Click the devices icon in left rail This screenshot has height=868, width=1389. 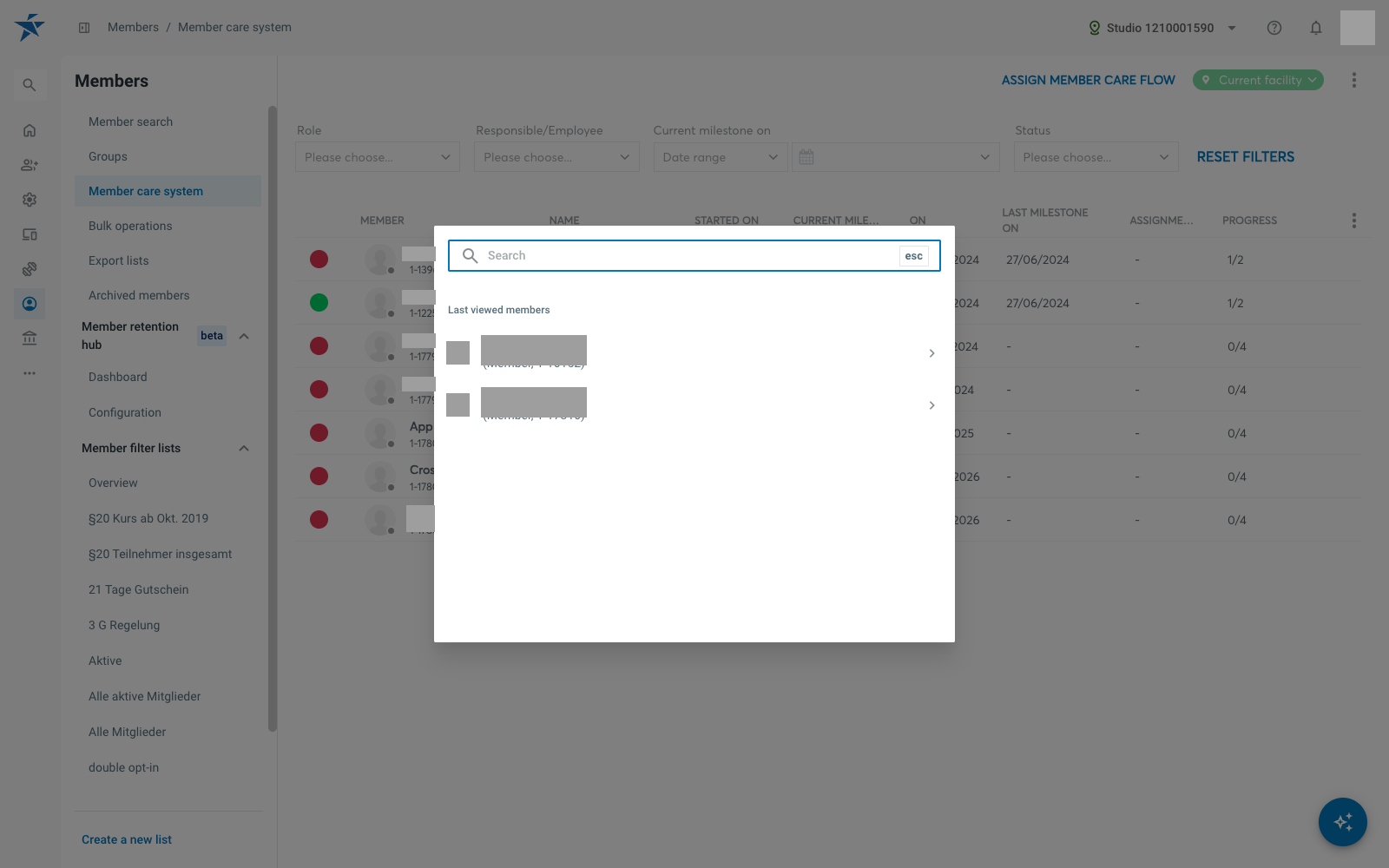(30, 234)
